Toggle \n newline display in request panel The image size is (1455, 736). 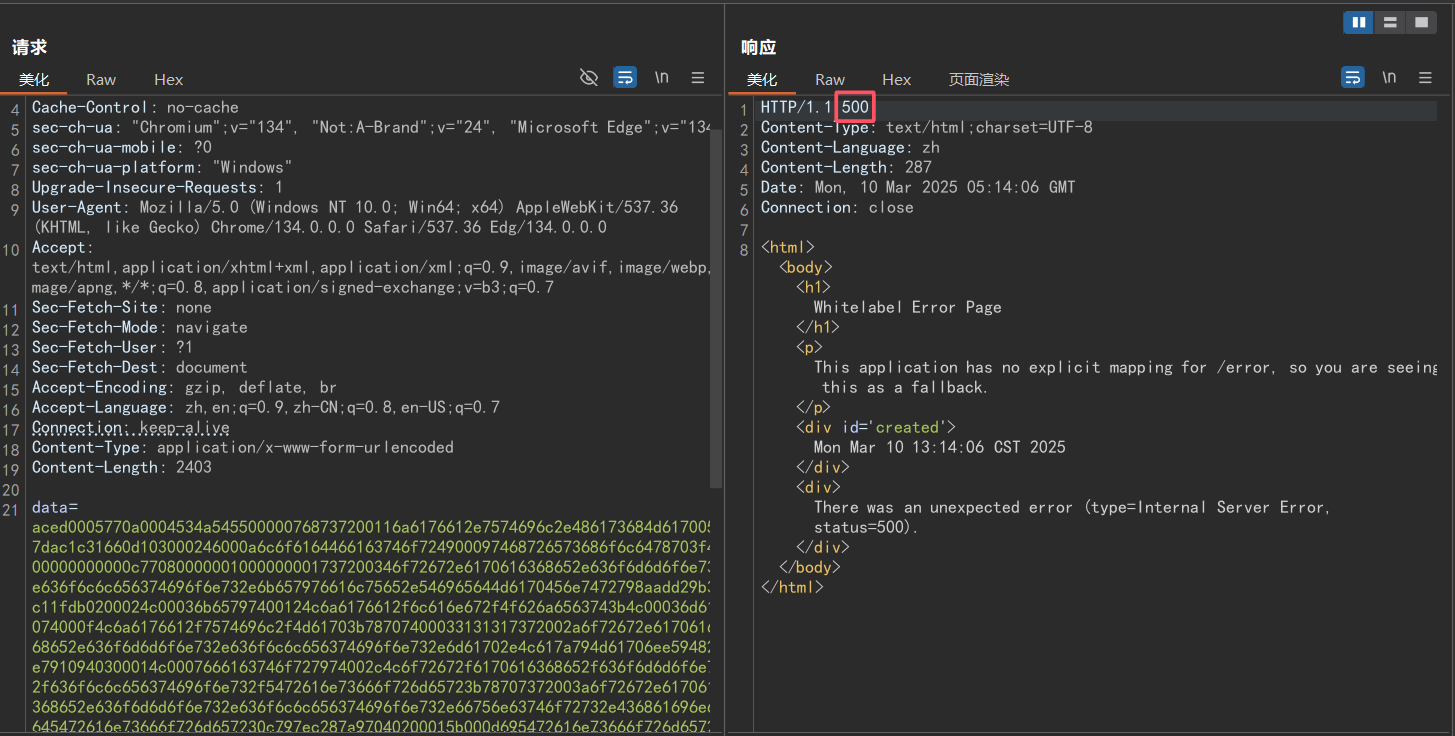coord(661,77)
